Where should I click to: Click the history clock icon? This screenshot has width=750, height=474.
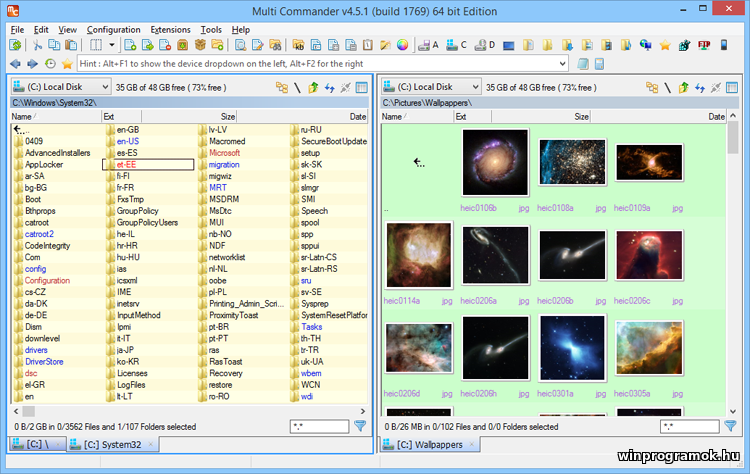click(x=50, y=64)
